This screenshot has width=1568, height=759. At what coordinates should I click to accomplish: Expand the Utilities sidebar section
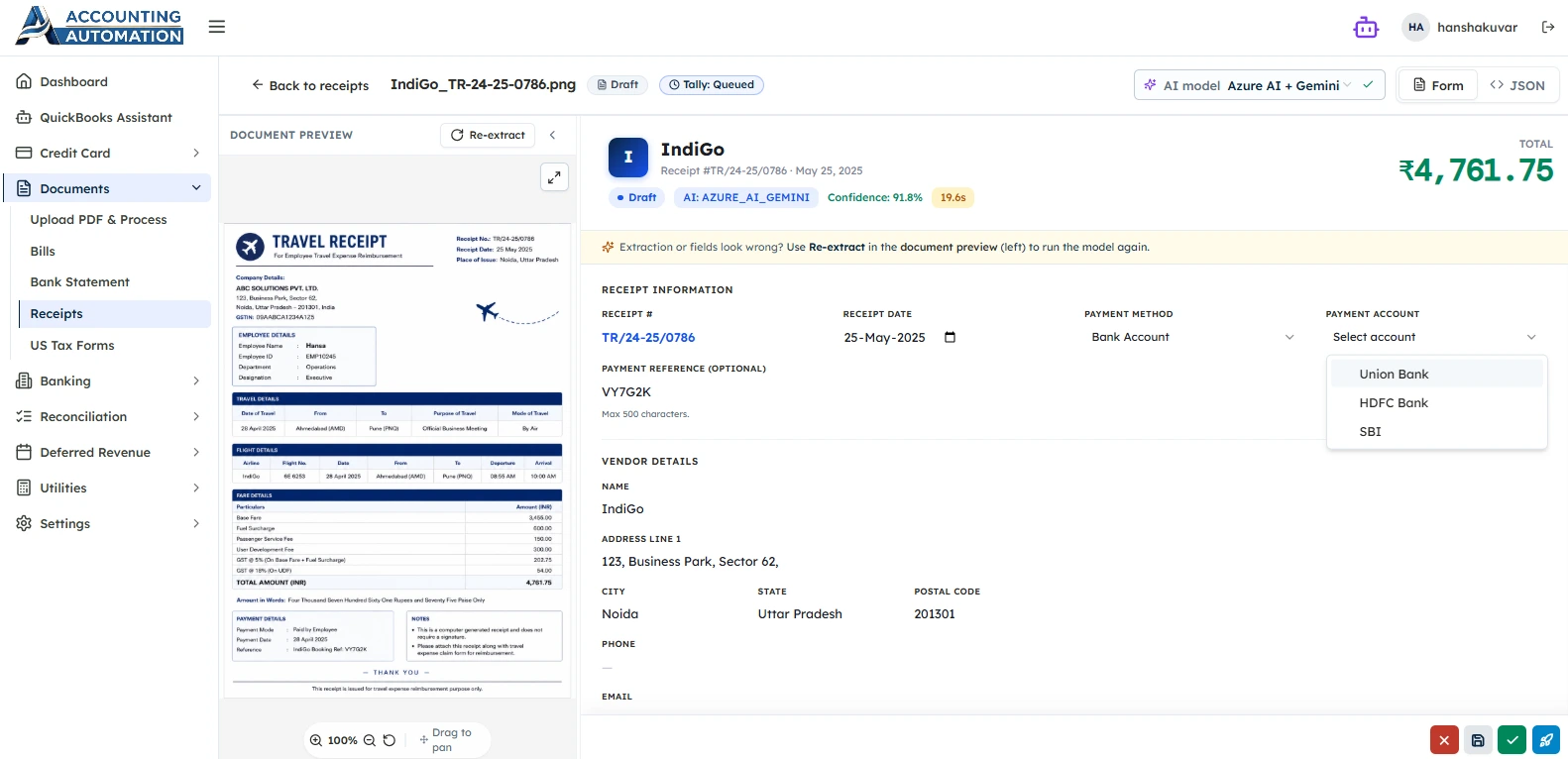tap(109, 488)
